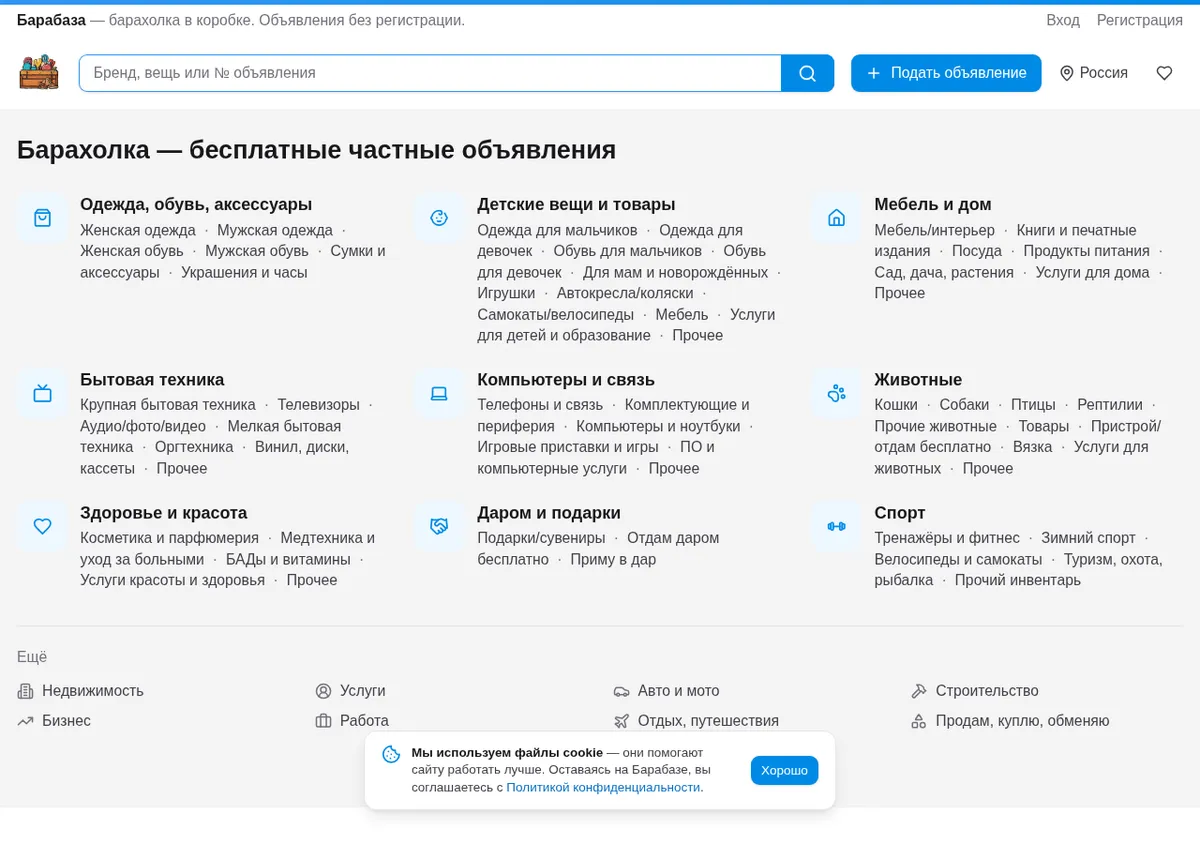Click the handshake icon for Даром и подарки
The image size is (1200, 844).
tap(439, 526)
